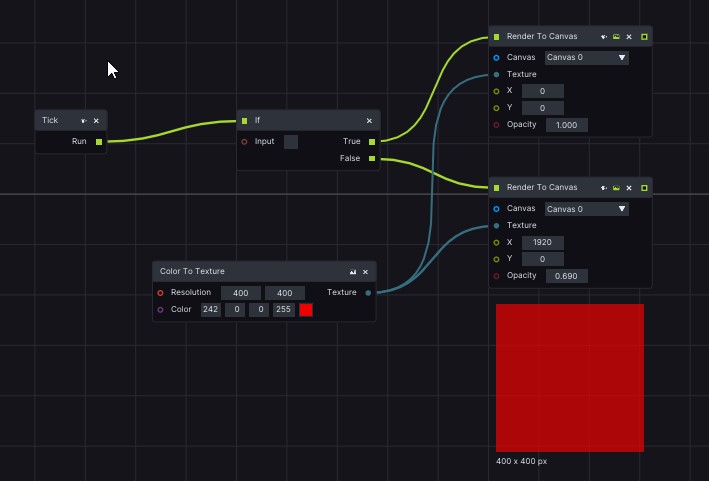Viewport: 709px width, 481px height.
Task: Open the Canvas 0 dropdown in top Render node
Action: pos(586,58)
